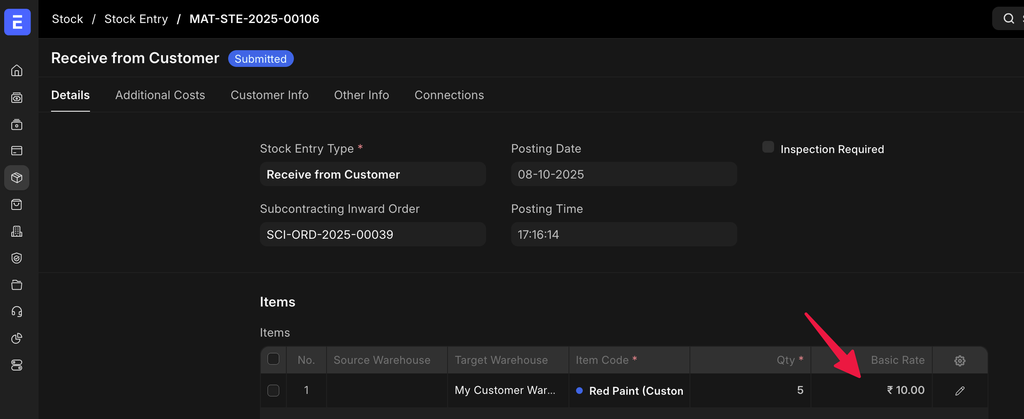Select the checkbox for item row 1

point(274,391)
